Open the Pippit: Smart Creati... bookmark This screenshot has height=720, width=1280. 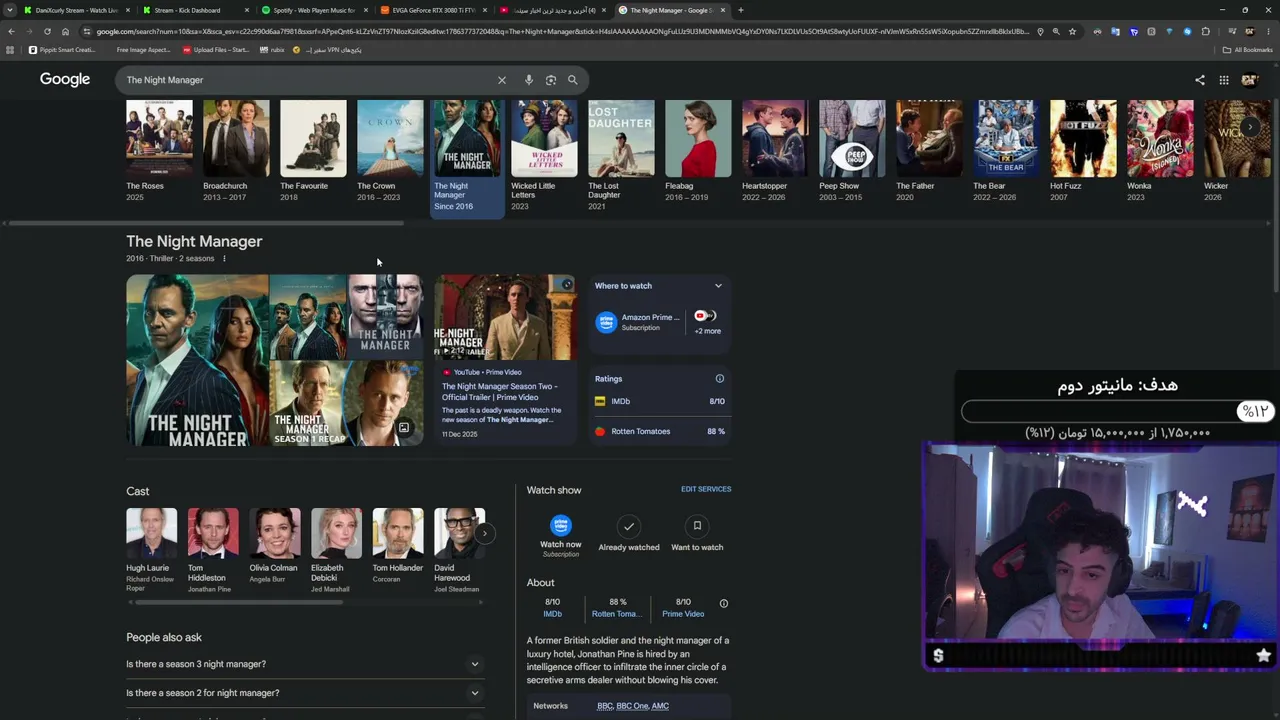tap(62, 50)
